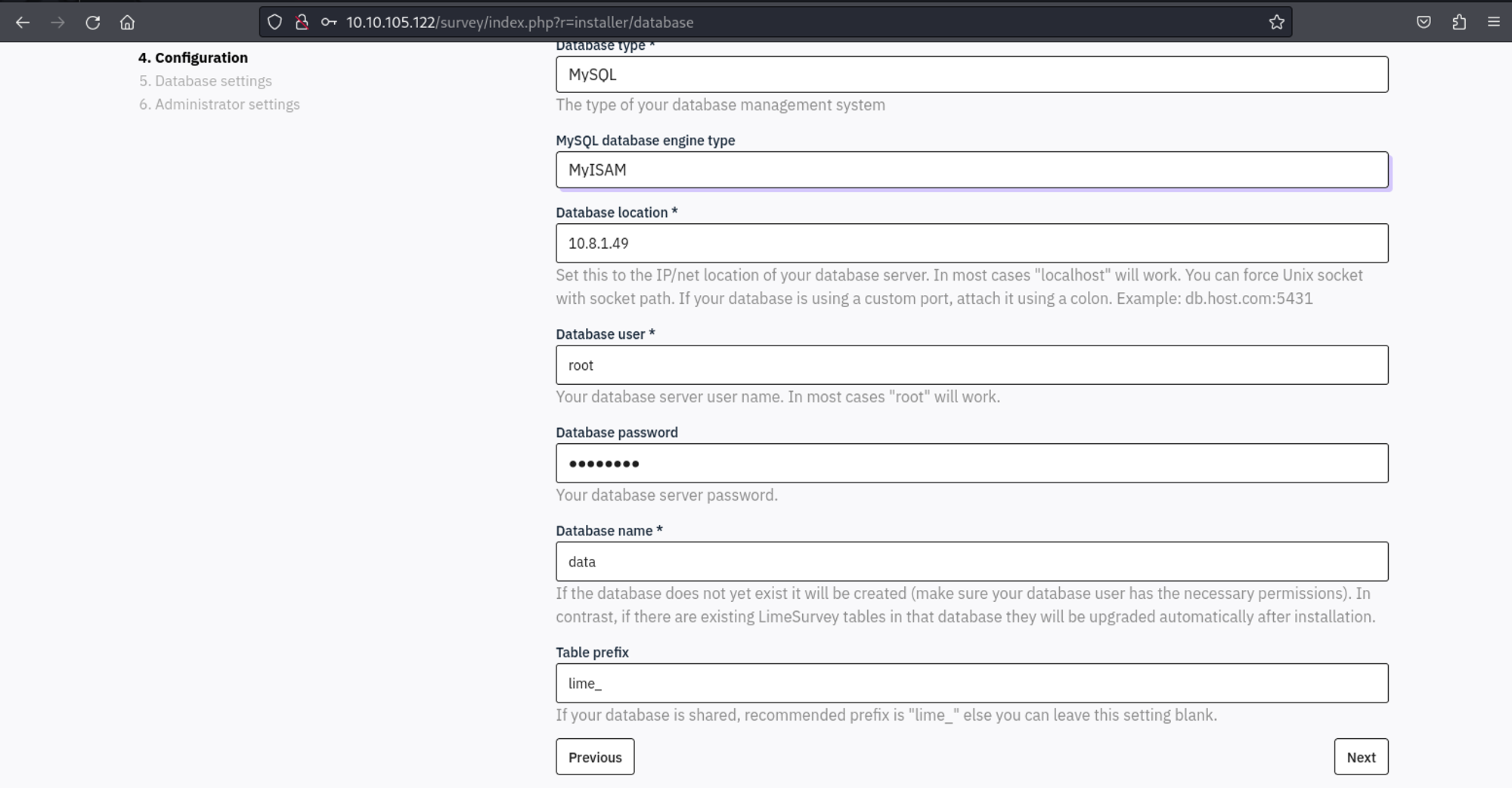The height and width of the screenshot is (788, 1512).
Task: Click the browser back arrow
Action: (23, 23)
